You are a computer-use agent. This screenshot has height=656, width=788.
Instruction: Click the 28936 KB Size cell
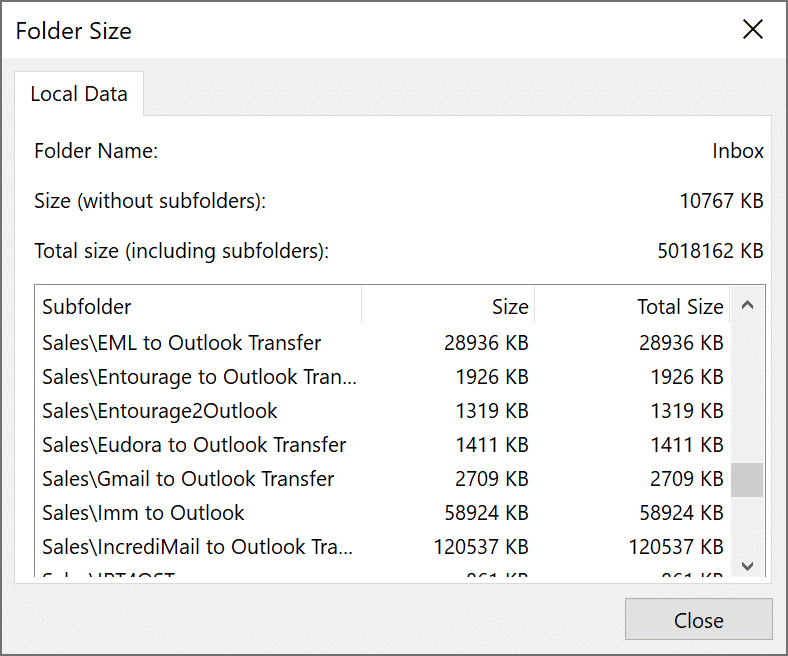[486, 343]
